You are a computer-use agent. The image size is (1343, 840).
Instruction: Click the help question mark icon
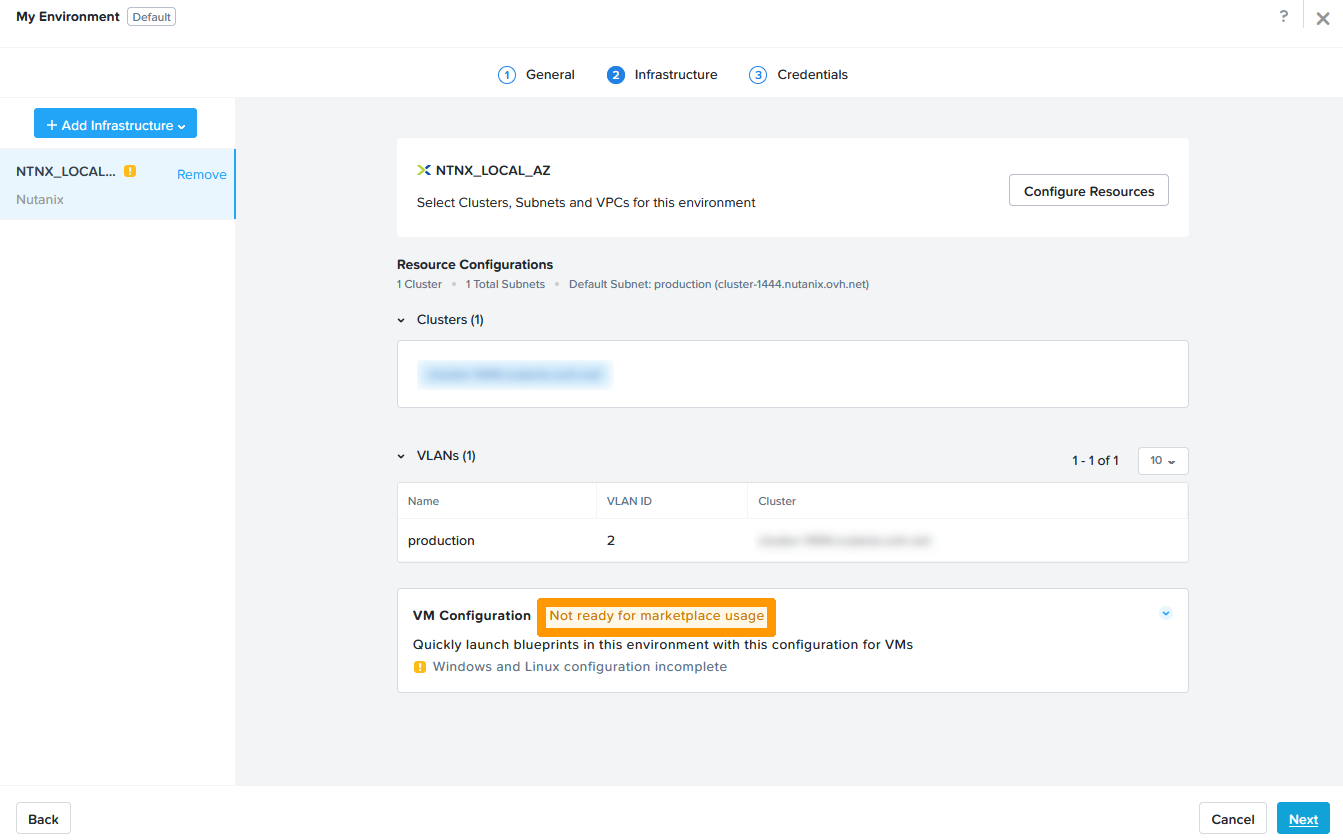1284,16
